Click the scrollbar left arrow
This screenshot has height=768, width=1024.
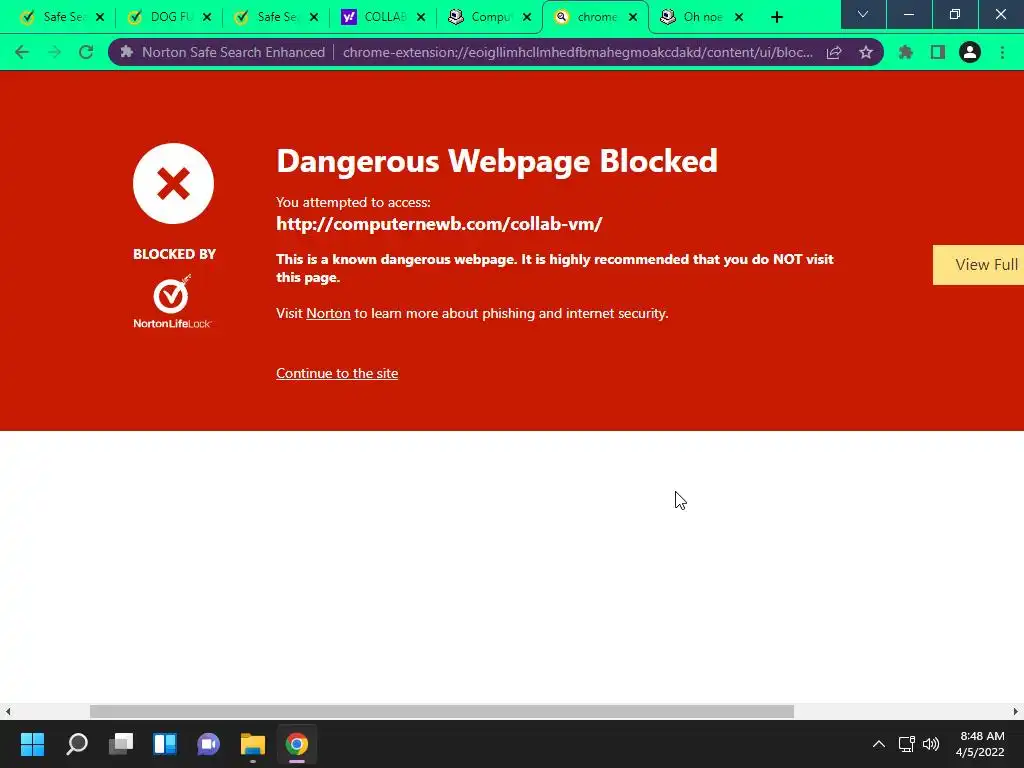(x=8, y=711)
